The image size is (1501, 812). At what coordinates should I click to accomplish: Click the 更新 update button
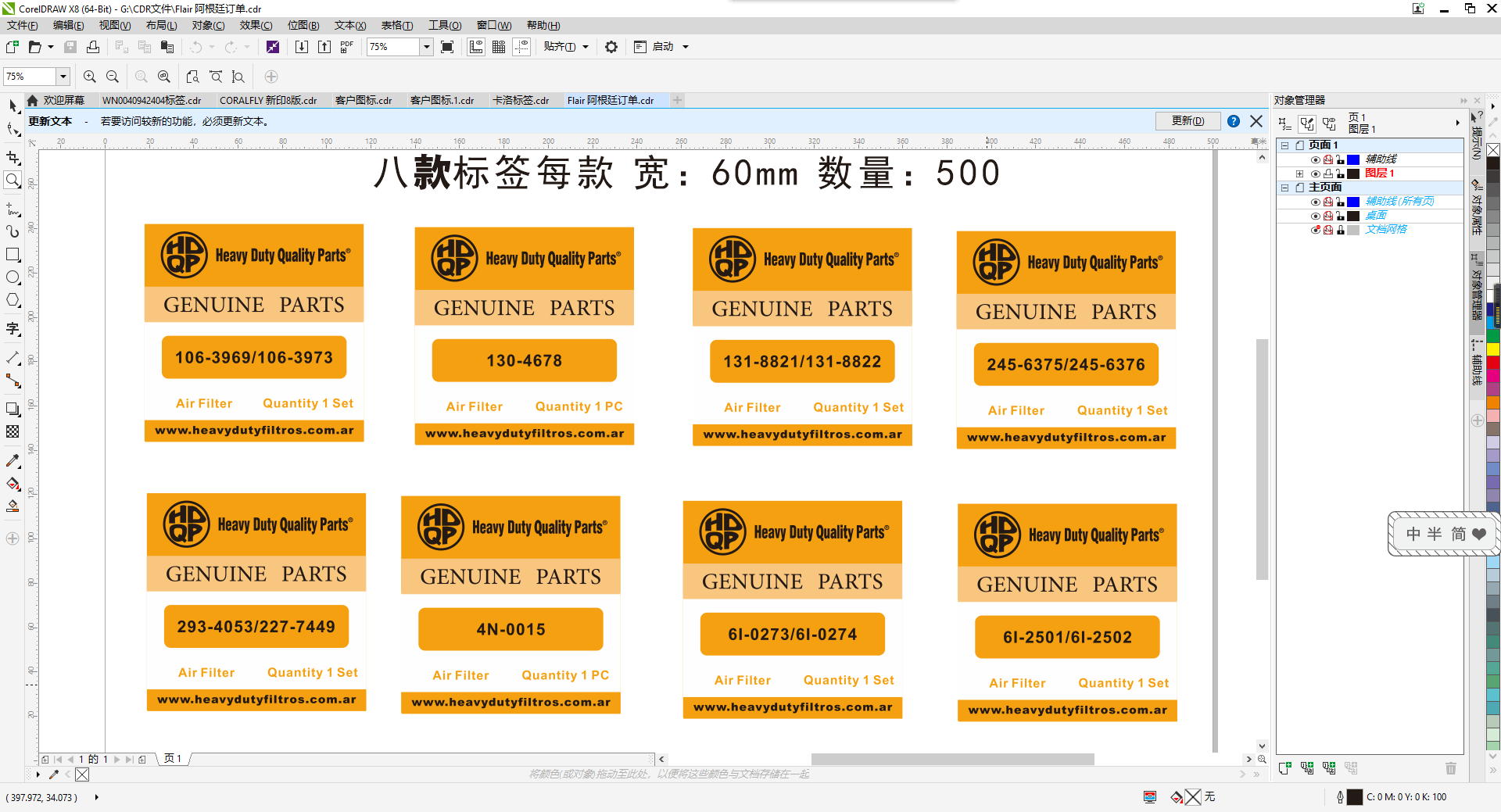1188,121
